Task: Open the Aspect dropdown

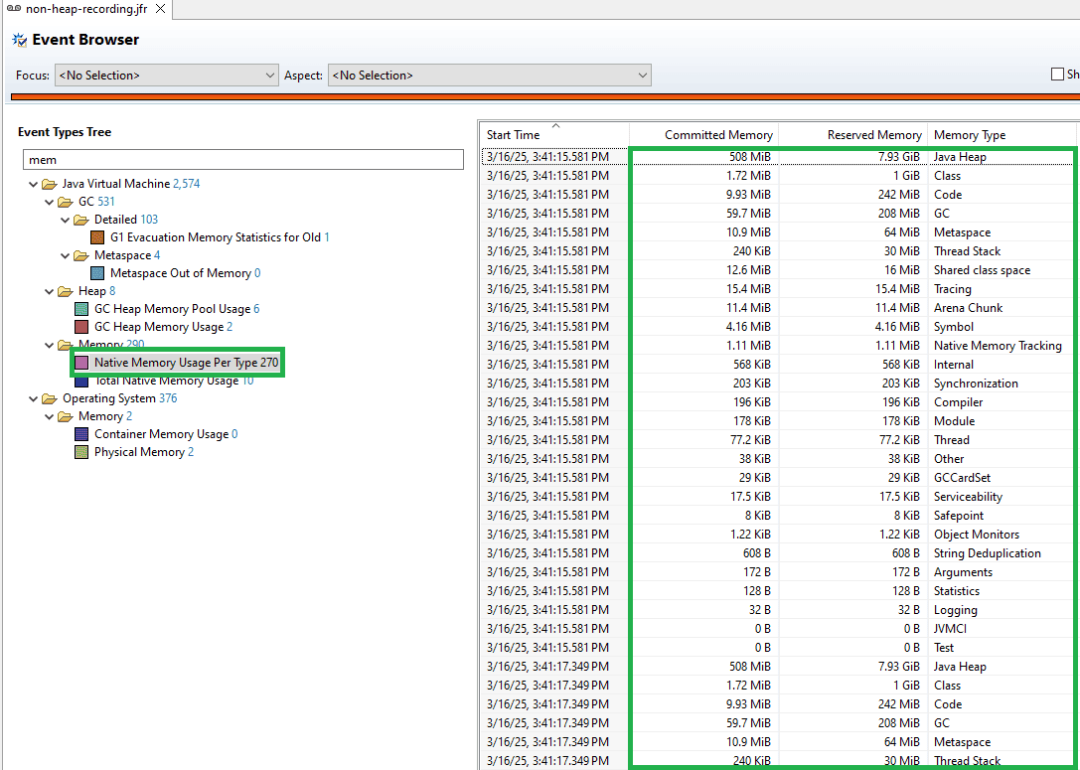Action: [489, 75]
